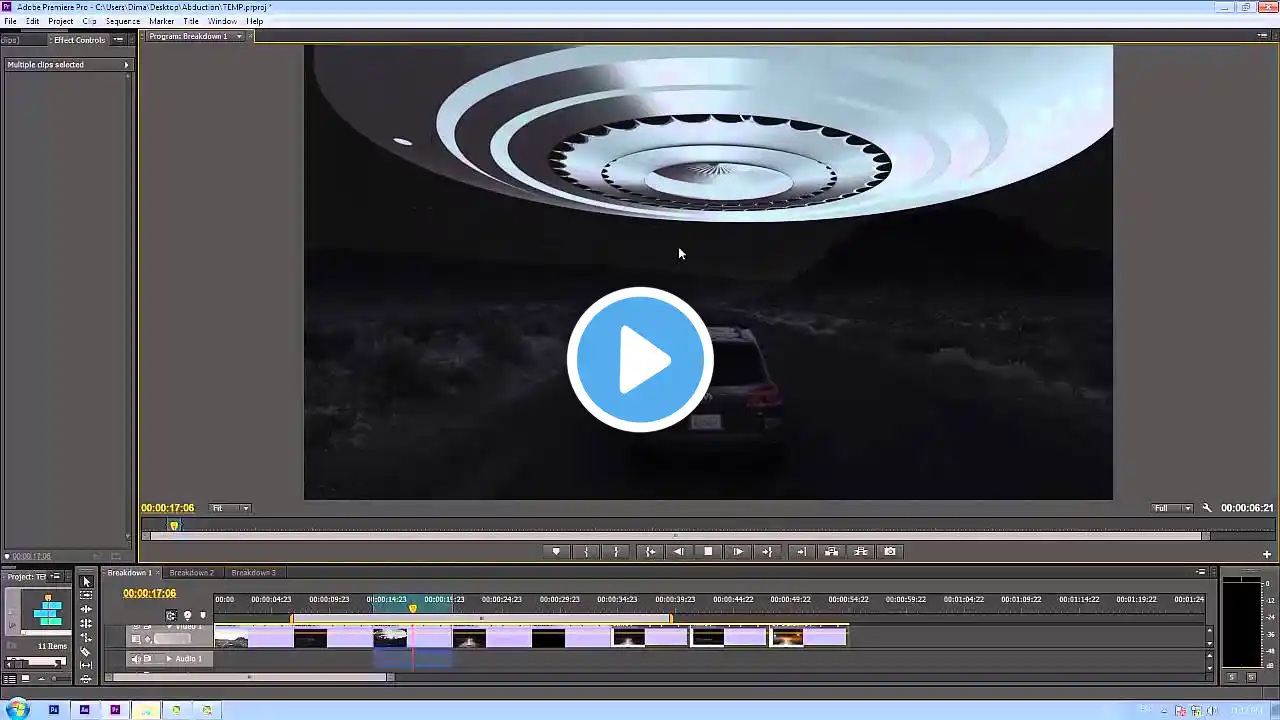Expand the Multiple clips selected arrow

tap(126, 65)
